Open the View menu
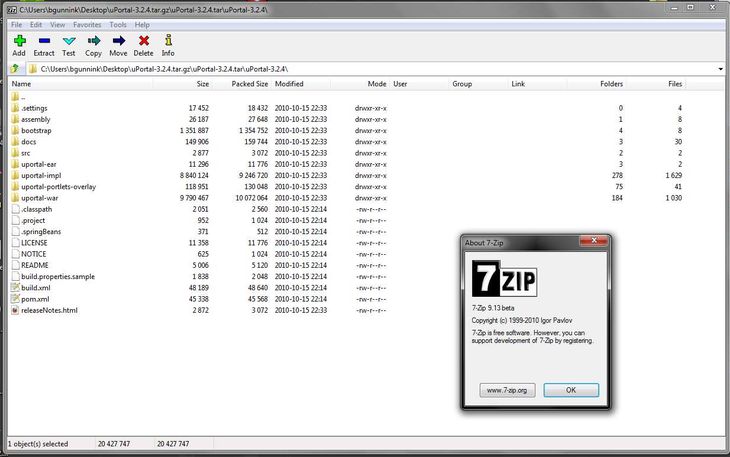730x457 pixels. (x=58, y=25)
